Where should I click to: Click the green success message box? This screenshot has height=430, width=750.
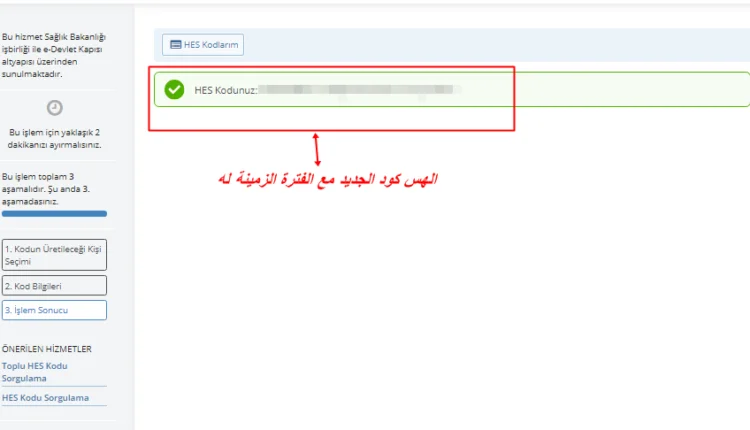tap(452, 89)
